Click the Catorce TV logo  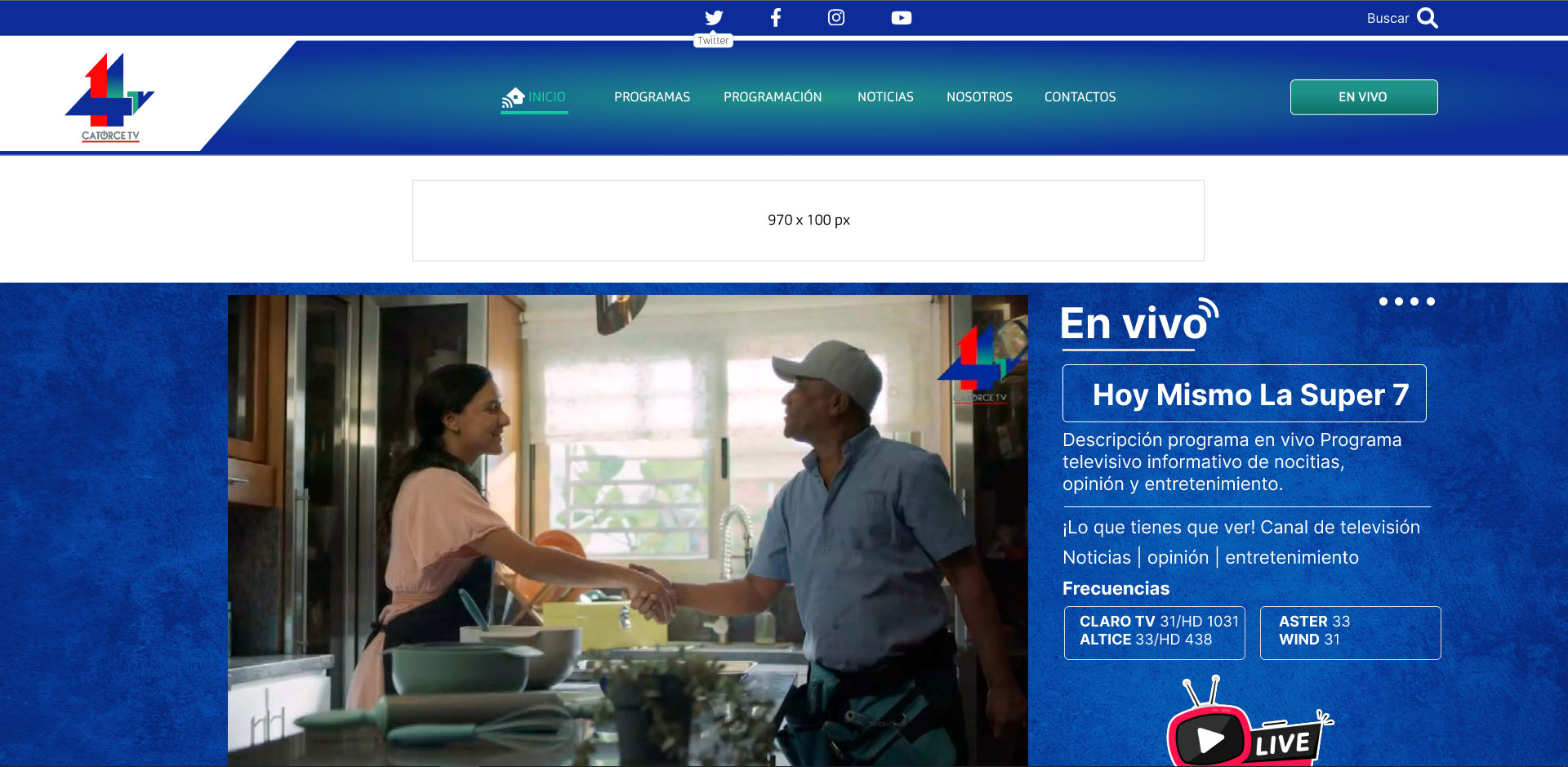110,97
